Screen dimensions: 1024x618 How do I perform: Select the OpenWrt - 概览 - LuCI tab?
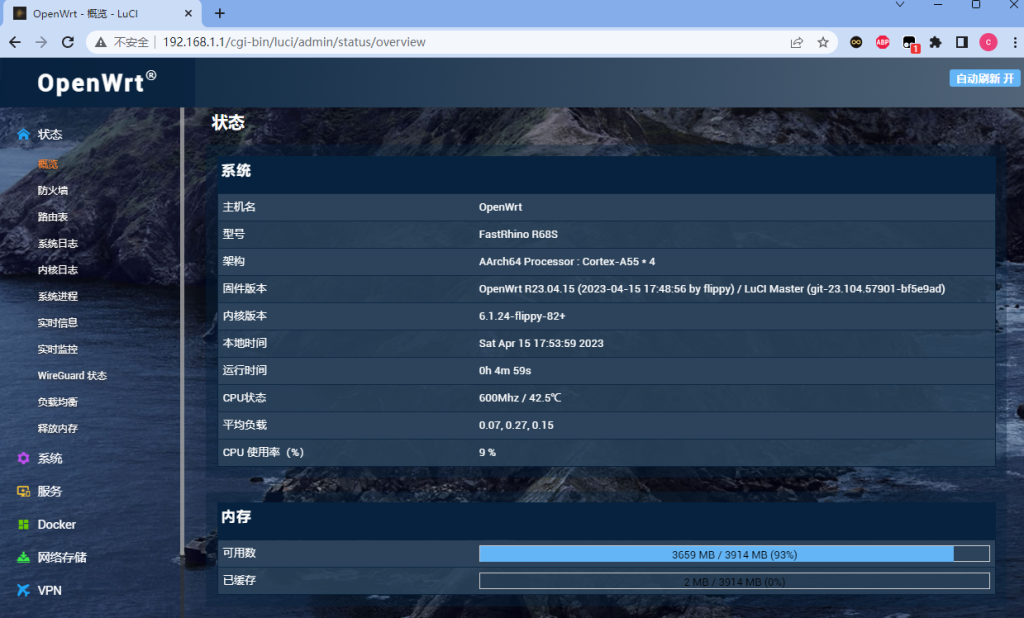(x=102, y=14)
